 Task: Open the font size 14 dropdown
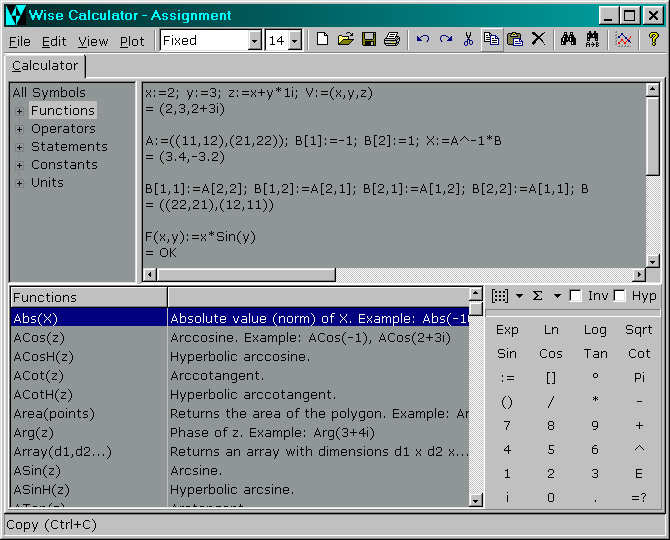[294, 41]
